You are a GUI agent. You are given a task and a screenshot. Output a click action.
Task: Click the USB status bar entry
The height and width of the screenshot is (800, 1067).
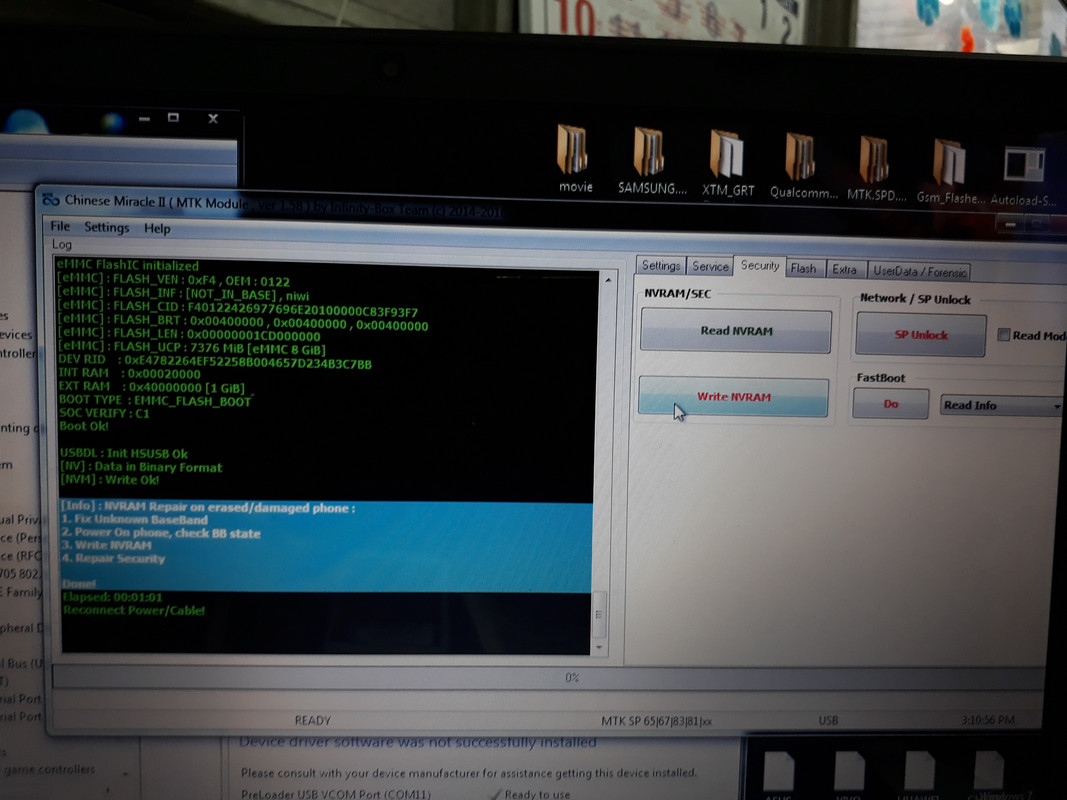[828, 720]
